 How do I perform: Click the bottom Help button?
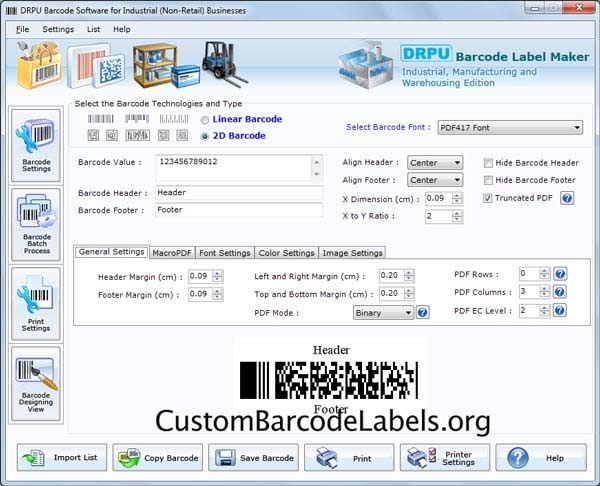tap(541, 457)
